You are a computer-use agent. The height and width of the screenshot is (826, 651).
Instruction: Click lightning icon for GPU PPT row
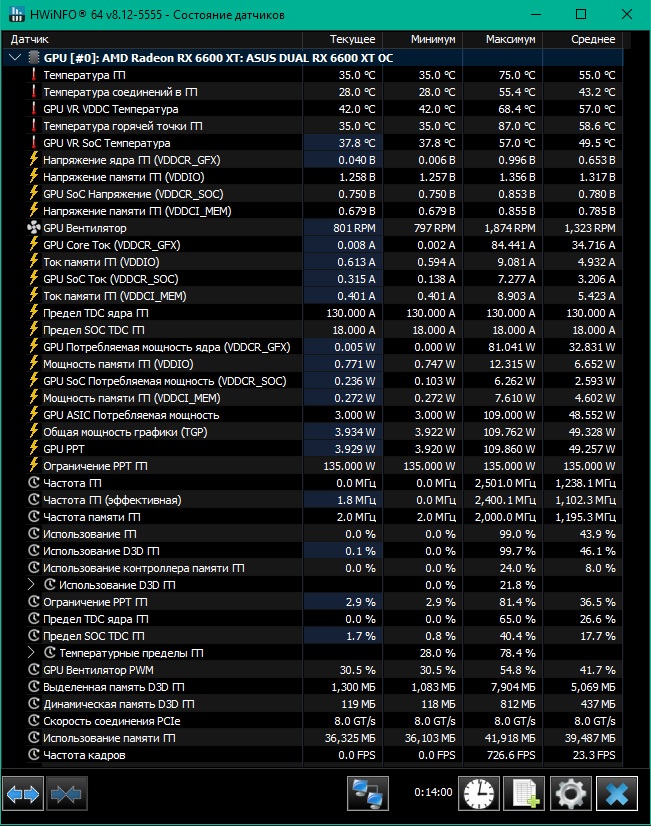[34, 448]
